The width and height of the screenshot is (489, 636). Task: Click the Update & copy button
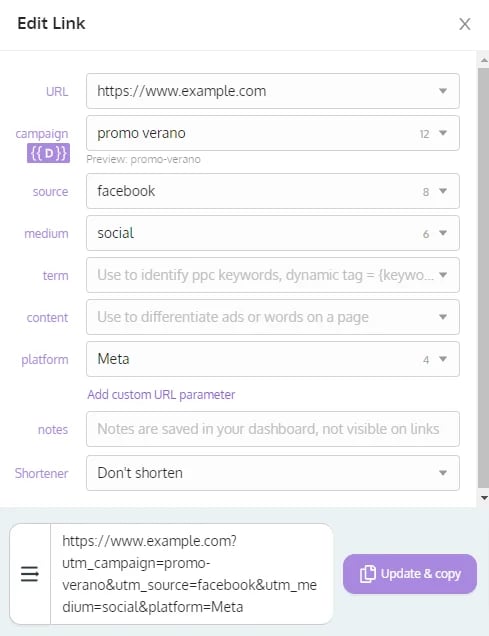pos(410,574)
